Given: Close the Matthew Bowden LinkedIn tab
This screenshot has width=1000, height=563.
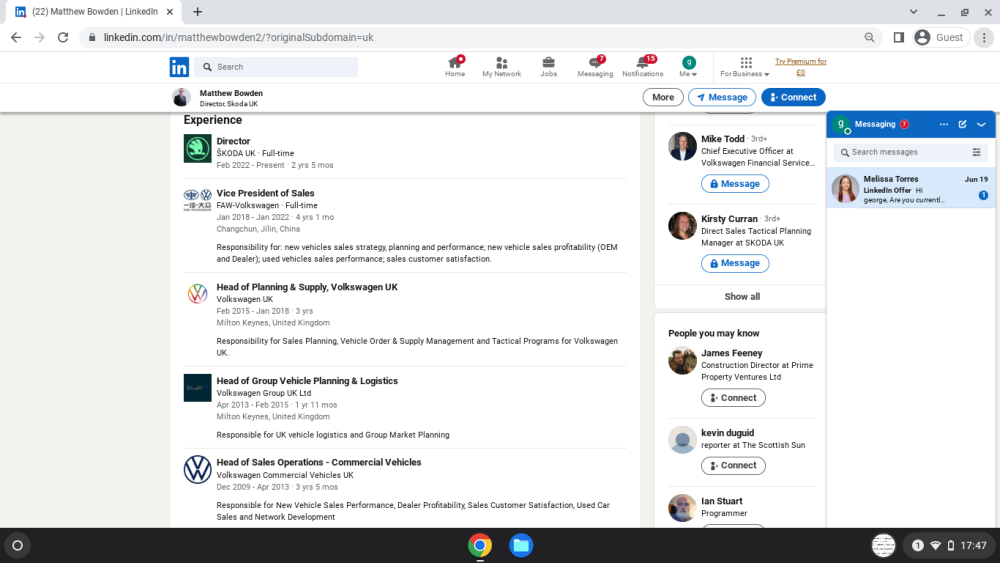Looking at the screenshot, I should click(x=170, y=11).
